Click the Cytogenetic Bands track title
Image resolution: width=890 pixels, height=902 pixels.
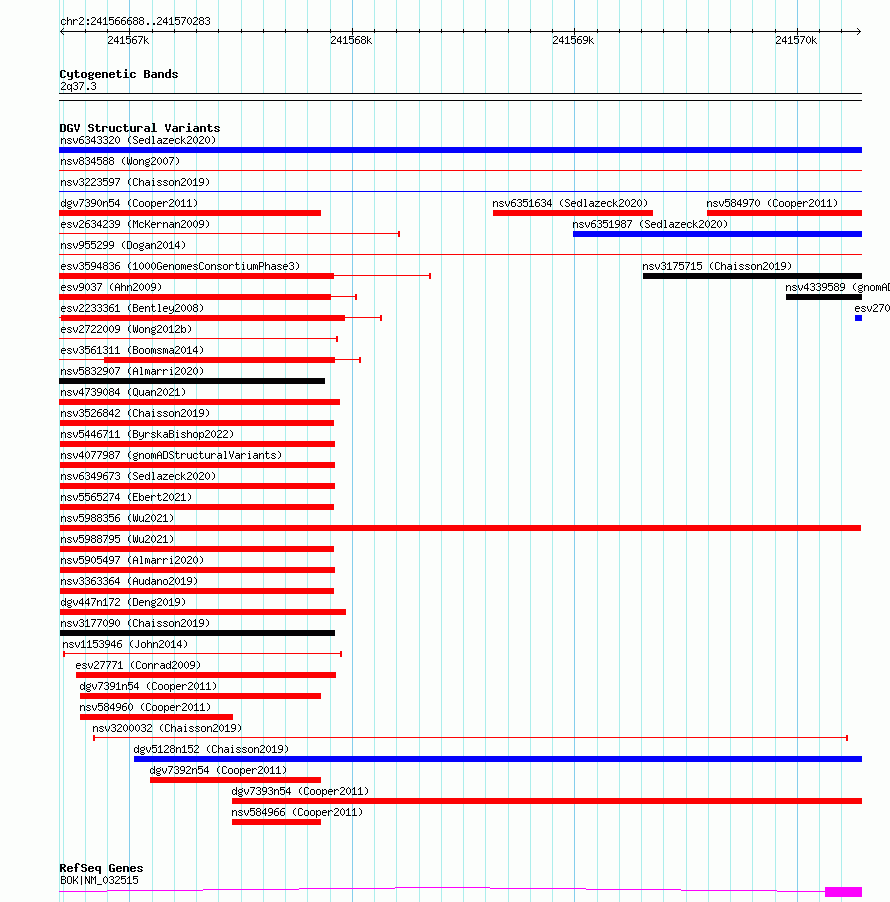[x=119, y=74]
